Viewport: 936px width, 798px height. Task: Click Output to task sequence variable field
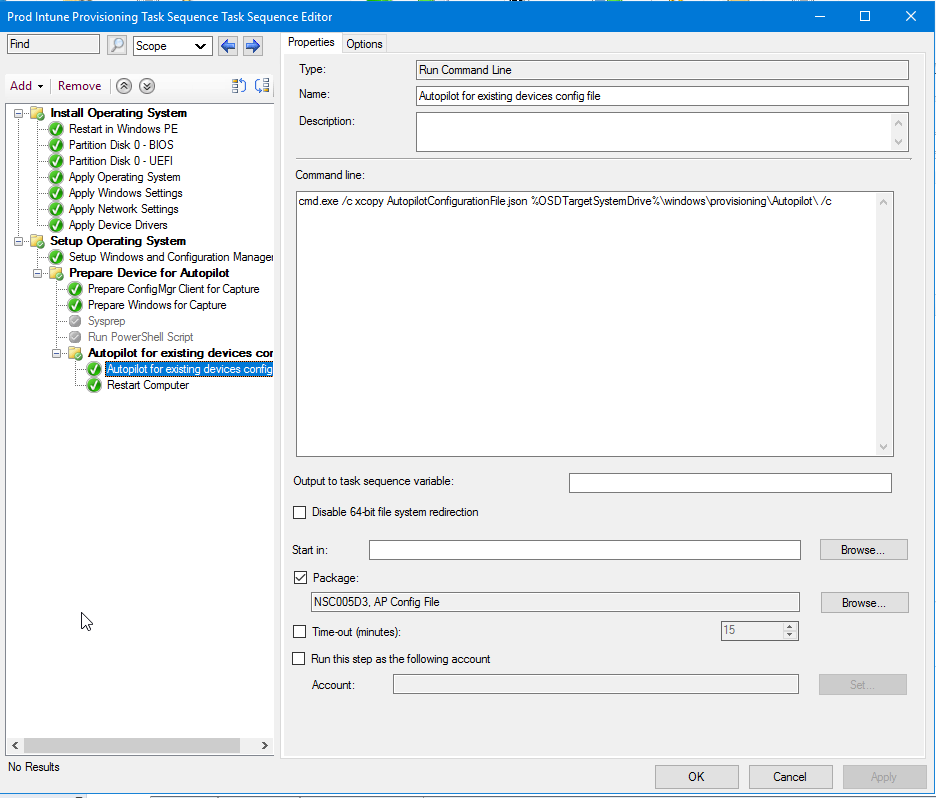(x=730, y=483)
